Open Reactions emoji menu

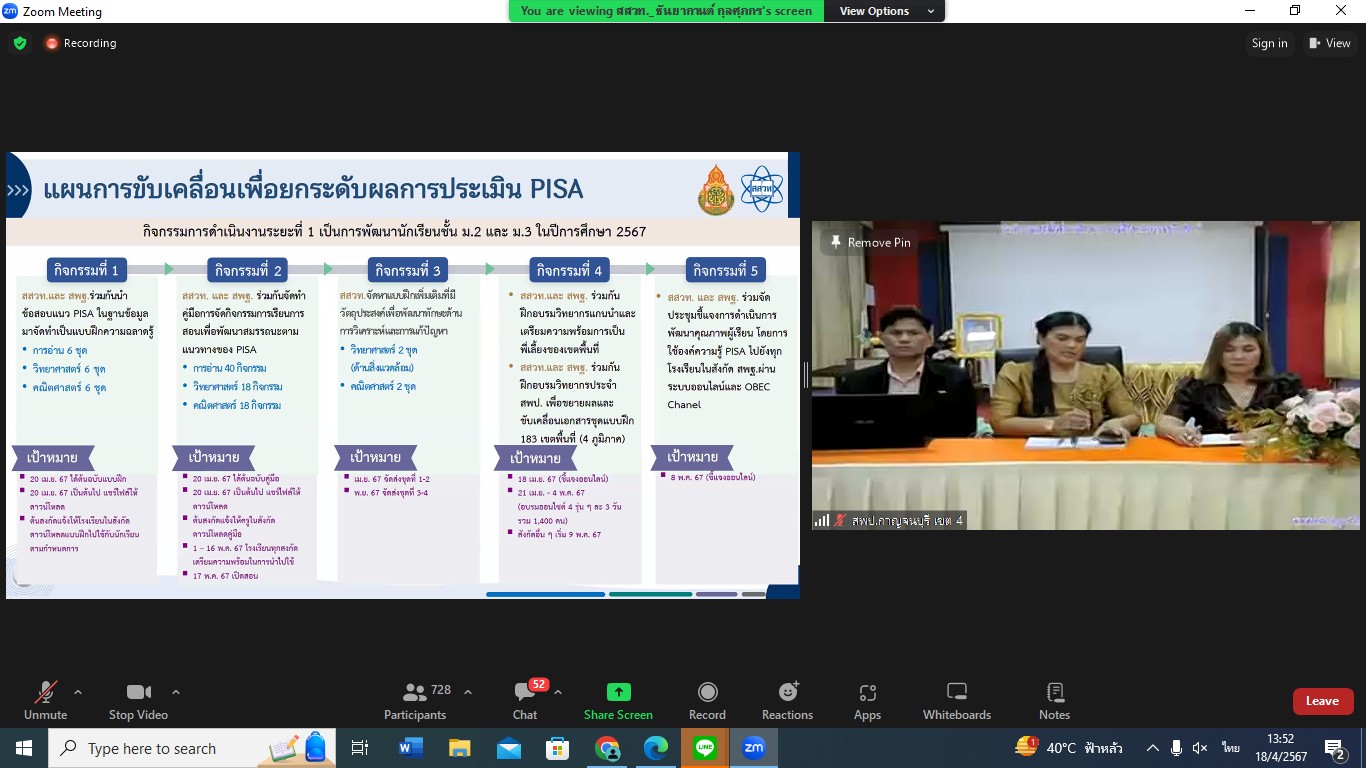coord(787,700)
